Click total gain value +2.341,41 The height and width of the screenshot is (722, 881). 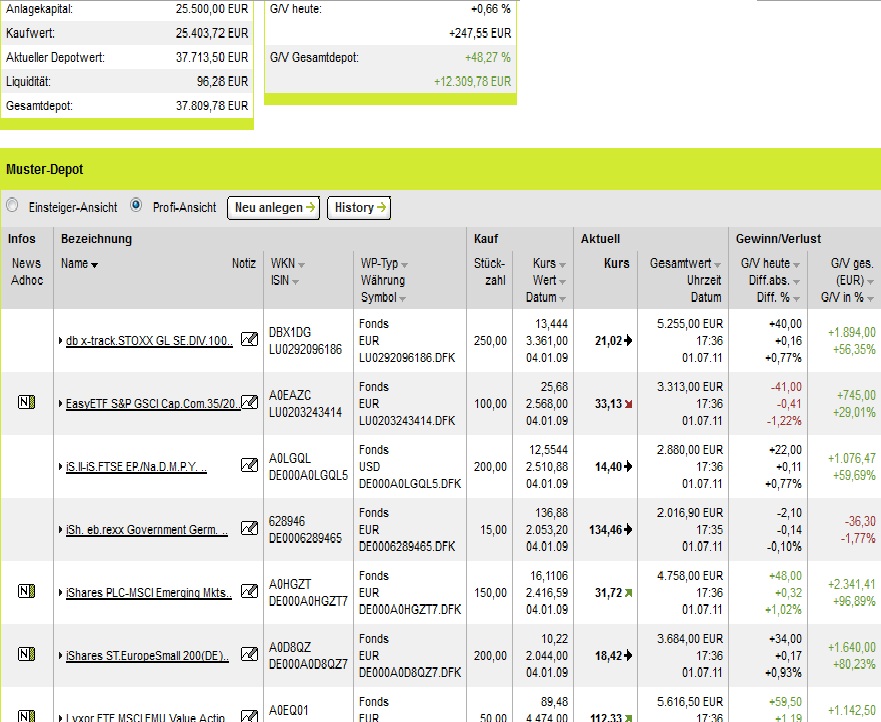(851, 584)
